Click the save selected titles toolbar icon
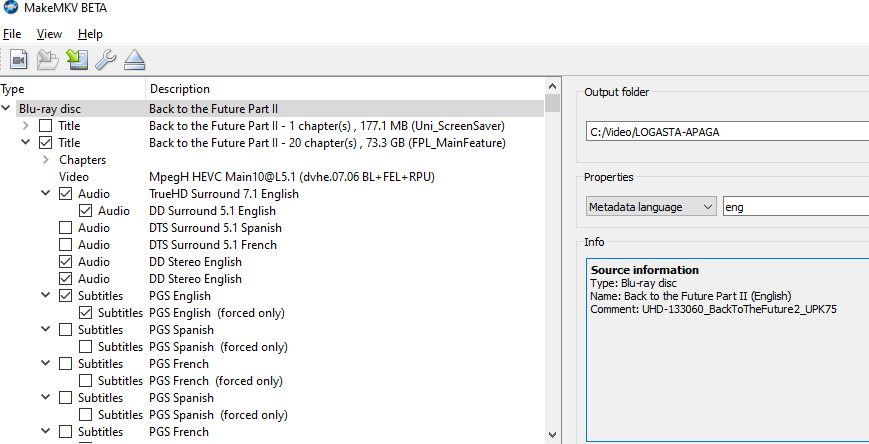 point(77,59)
